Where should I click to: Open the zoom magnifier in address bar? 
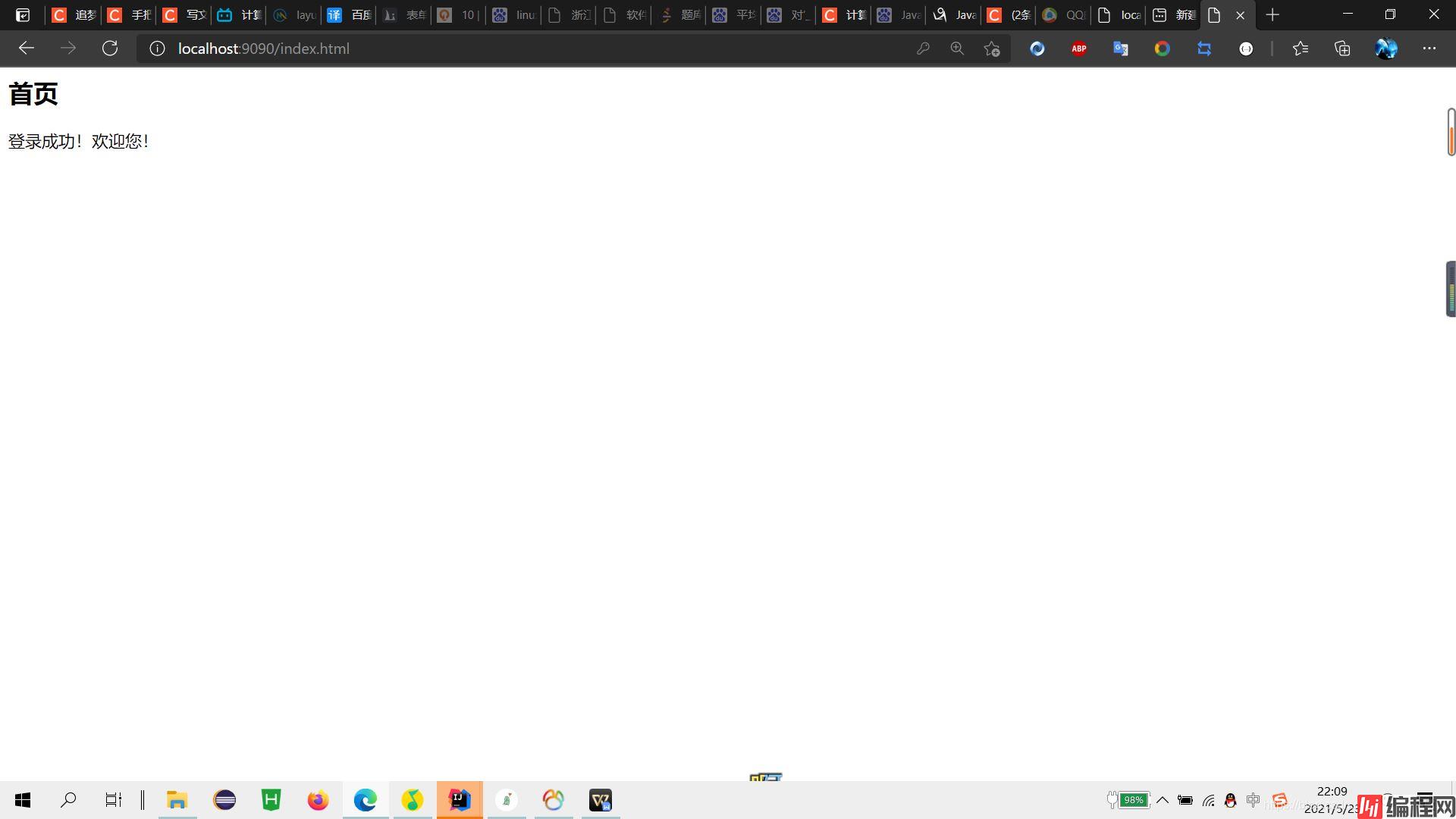tap(957, 49)
